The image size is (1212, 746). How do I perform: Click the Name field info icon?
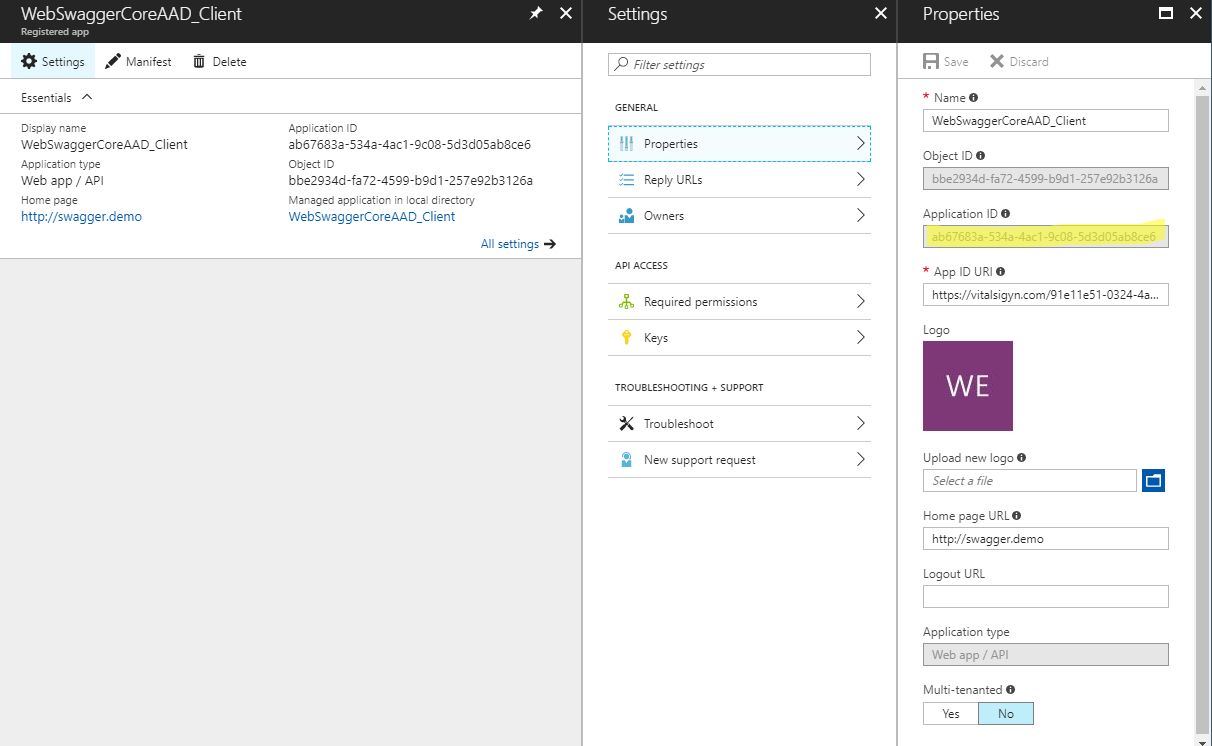[x=974, y=98]
